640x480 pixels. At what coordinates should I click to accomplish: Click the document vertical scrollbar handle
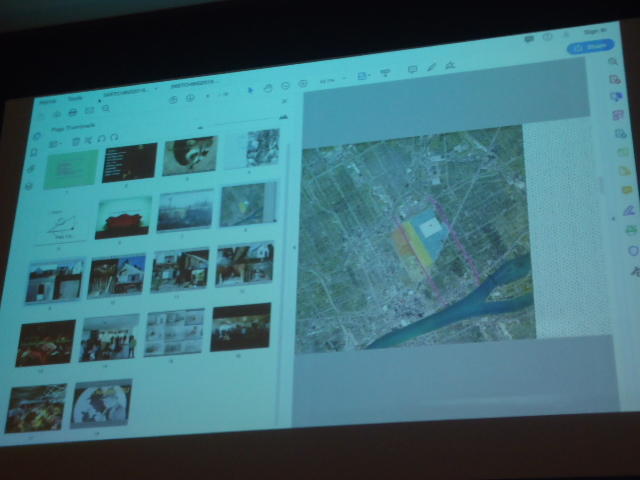(x=601, y=184)
